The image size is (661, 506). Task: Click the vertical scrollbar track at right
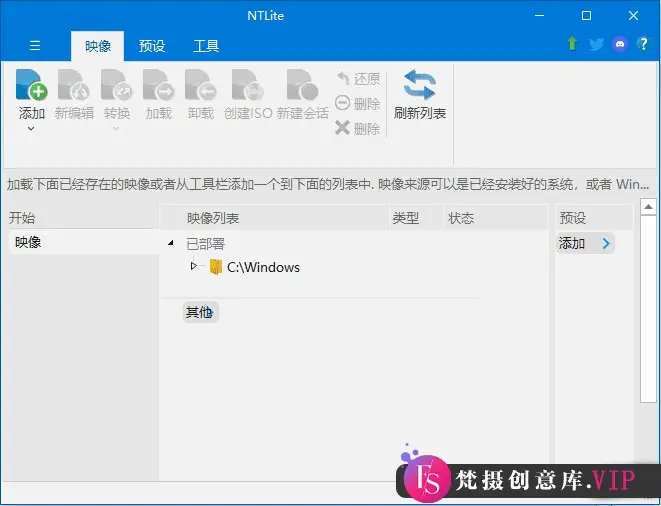click(x=648, y=309)
